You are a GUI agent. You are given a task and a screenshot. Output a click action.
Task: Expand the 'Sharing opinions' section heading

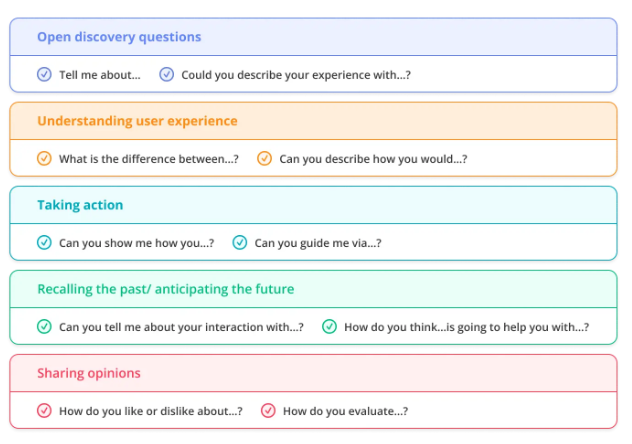(88, 373)
